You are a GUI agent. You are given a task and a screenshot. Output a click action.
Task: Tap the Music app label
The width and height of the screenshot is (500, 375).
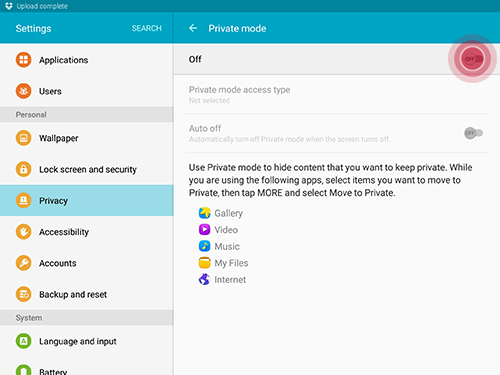227,246
